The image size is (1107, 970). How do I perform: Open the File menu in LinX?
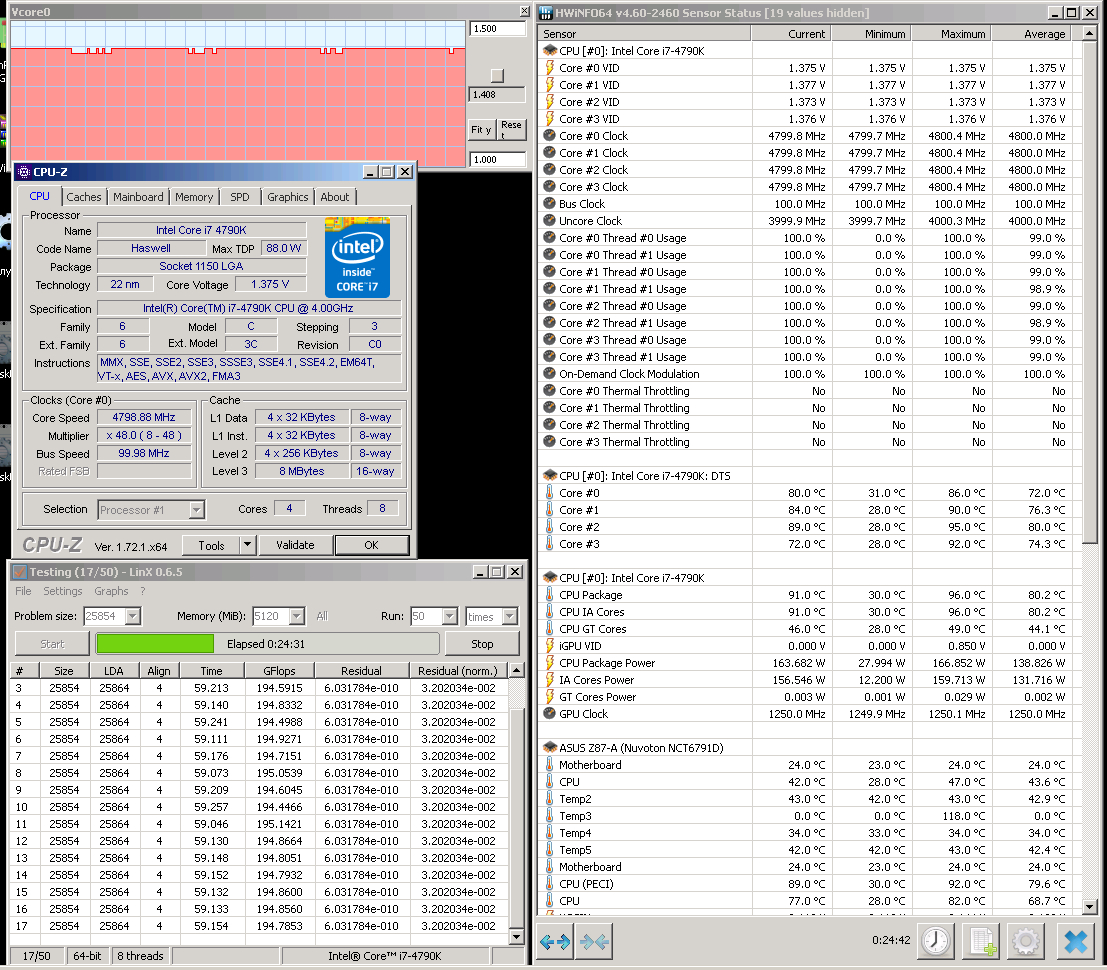pyautogui.click(x=23, y=591)
